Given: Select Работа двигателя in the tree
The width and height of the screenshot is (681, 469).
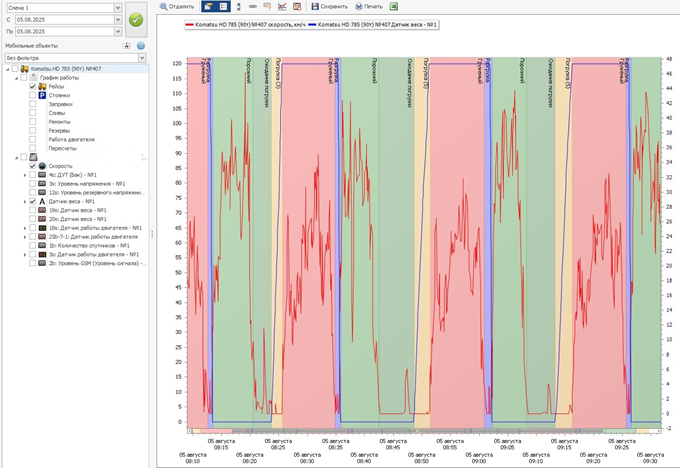Looking at the screenshot, I should coord(69,139).
